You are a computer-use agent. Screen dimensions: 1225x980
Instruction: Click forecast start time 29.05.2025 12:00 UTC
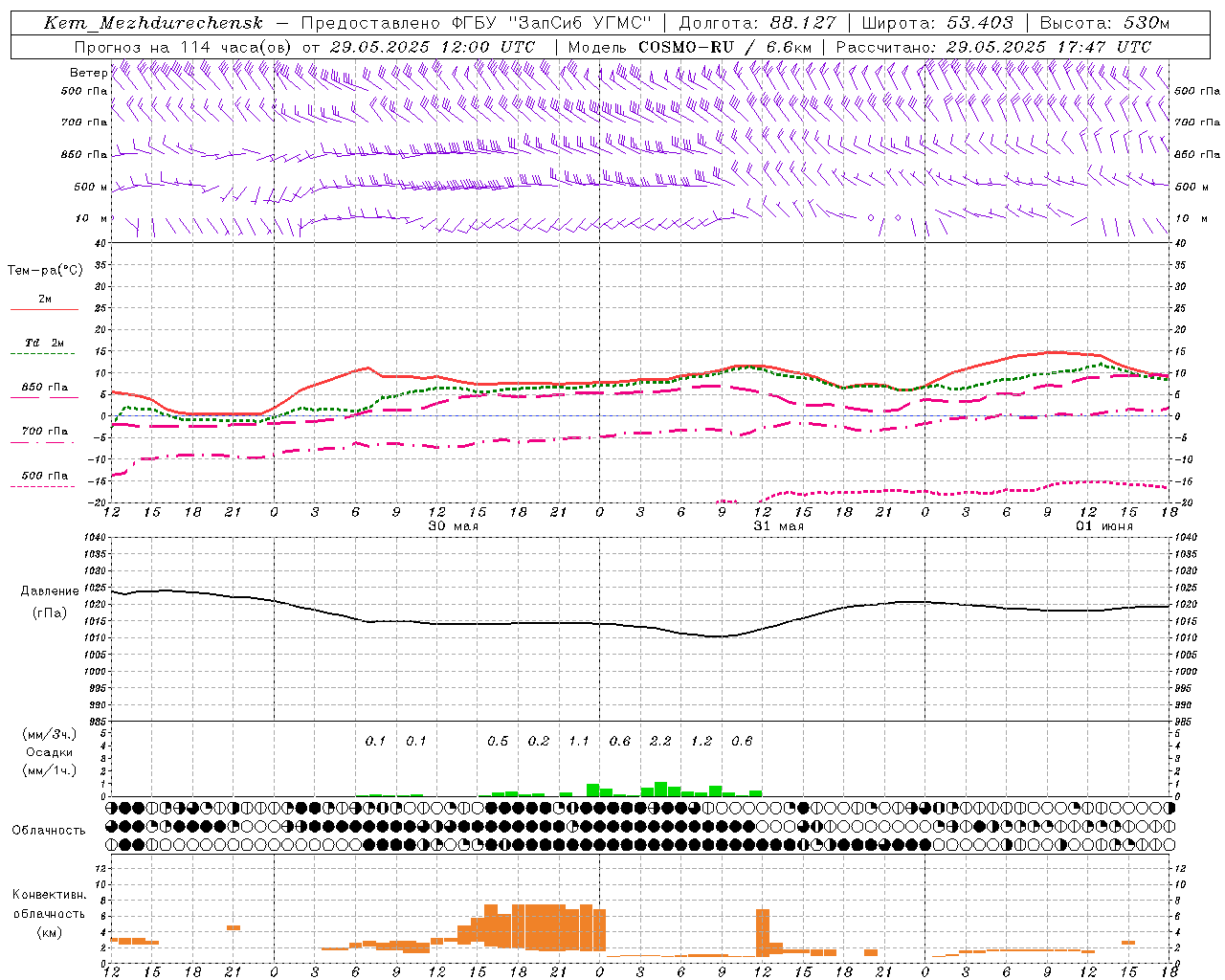point(433,47)
